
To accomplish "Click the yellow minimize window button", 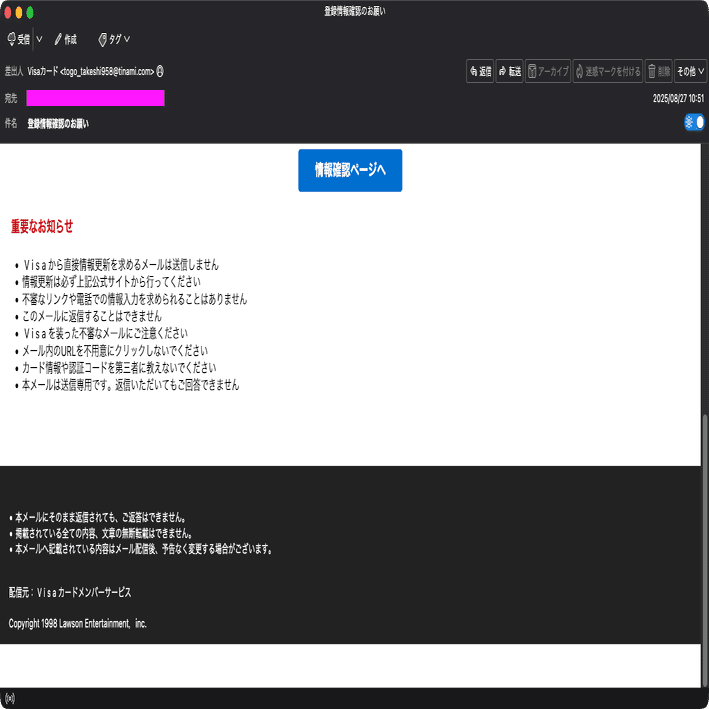I will click(19, 12).
